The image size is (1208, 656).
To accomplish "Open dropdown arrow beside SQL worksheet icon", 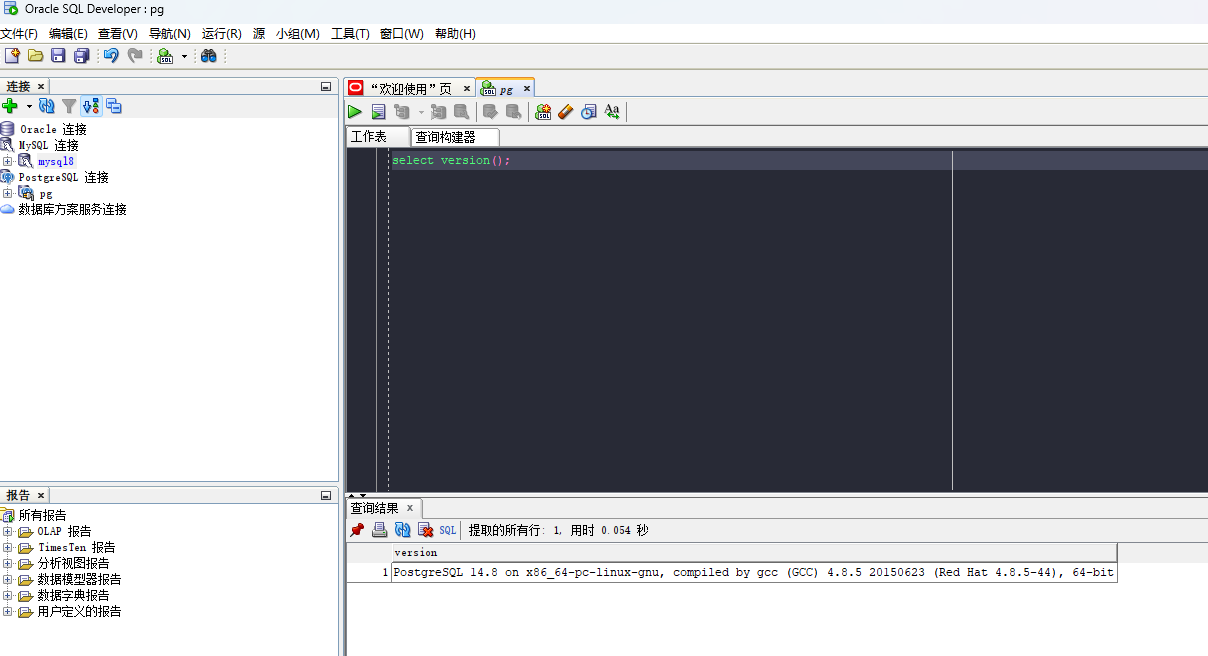I will (x=184, y=57).
